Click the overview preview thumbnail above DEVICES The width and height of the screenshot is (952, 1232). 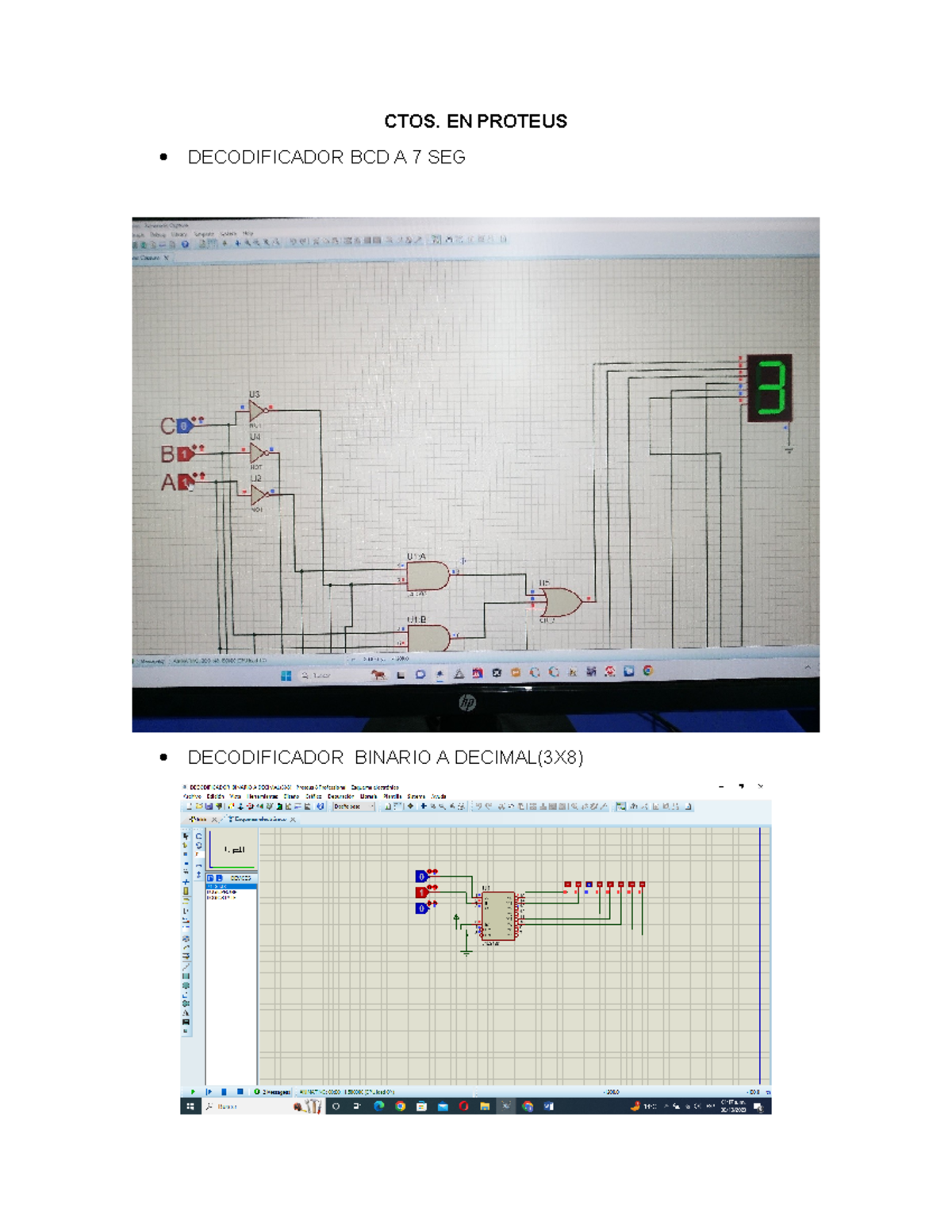tap(232, 850)
